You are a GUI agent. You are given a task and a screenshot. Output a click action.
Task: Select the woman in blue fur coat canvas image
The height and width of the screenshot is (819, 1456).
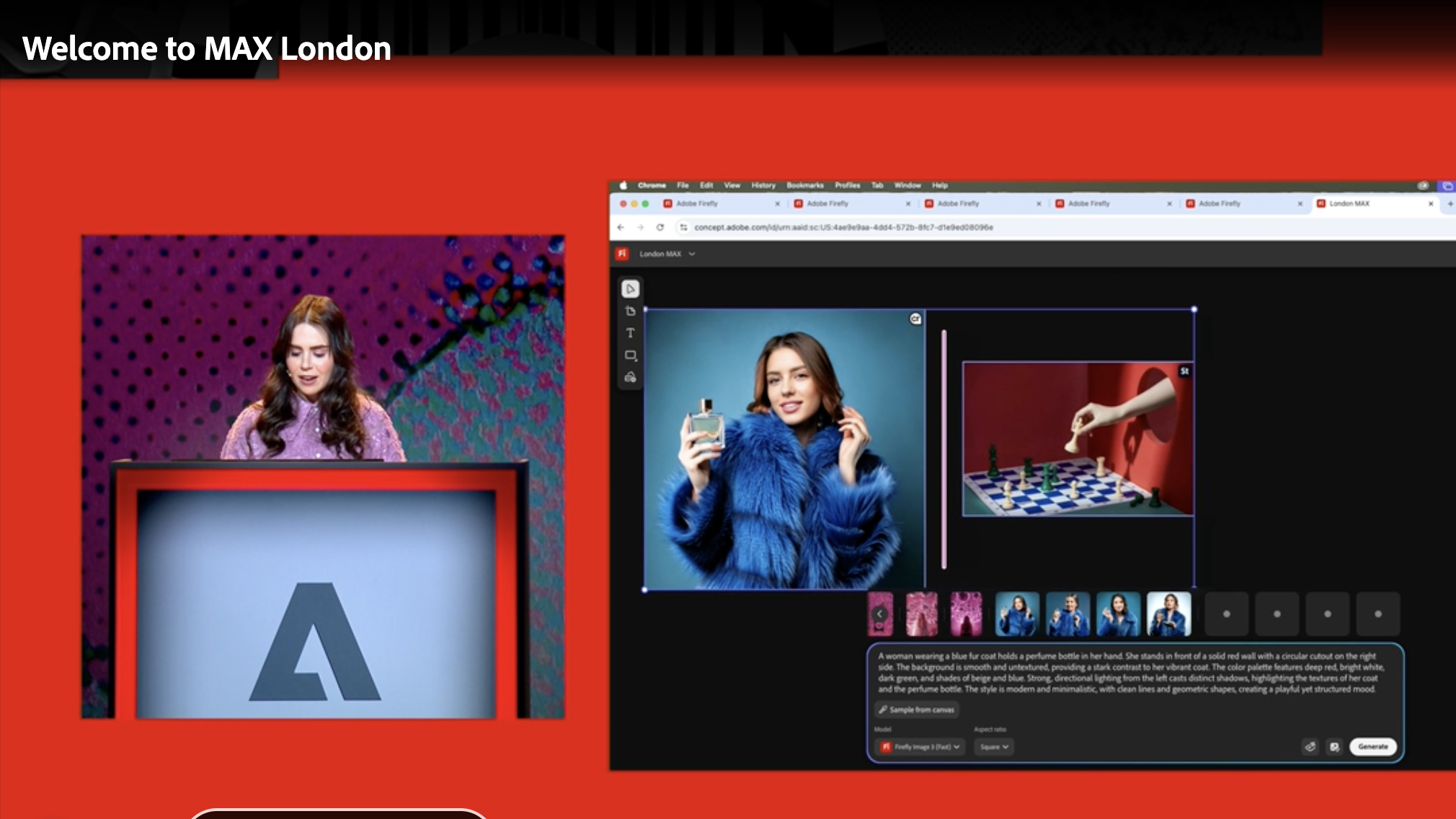pyautogui.click(x=784, y=450)
